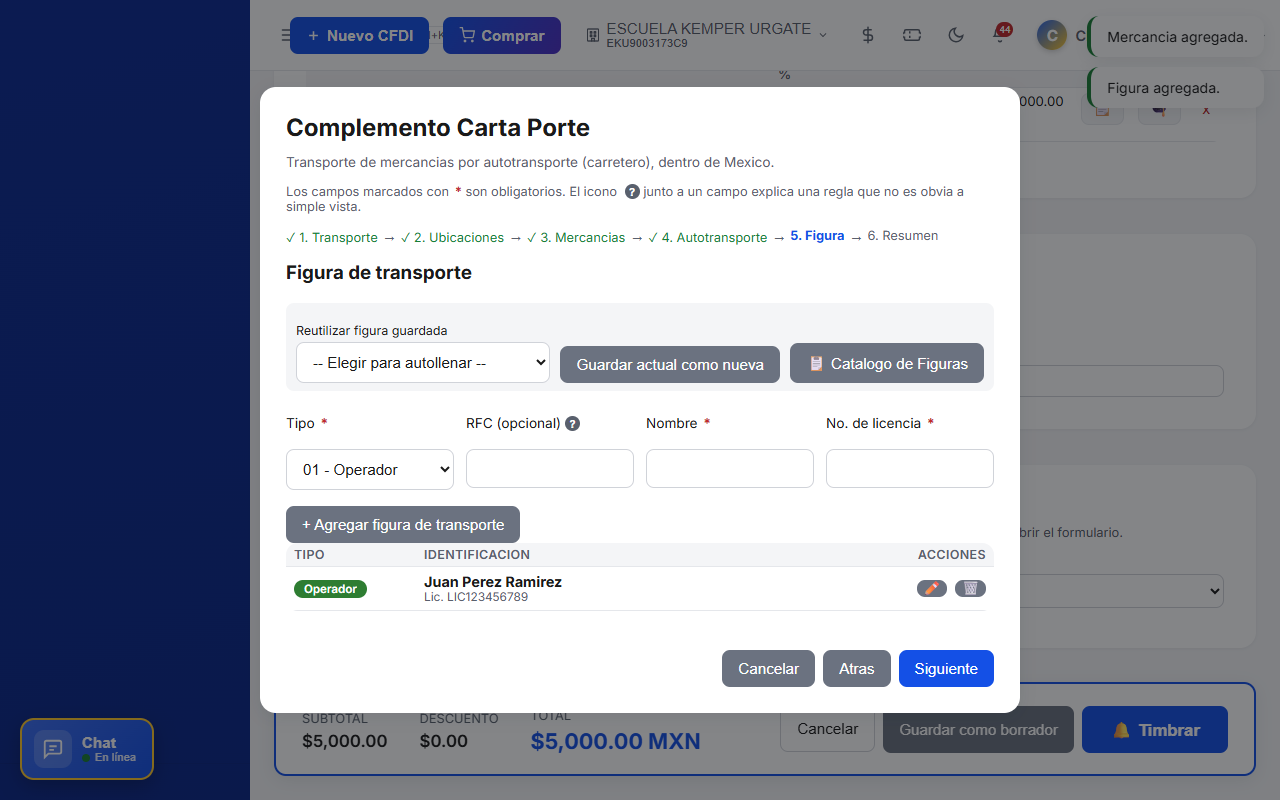
Task: Click the Nuevo CFDI button
Action: click(359, 36)
